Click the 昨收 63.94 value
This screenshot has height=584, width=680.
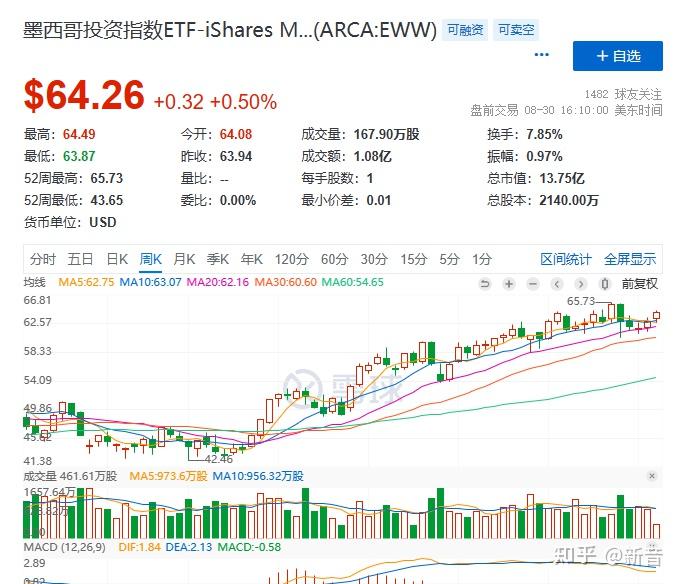pyautogui.click(x=235, y=156)
